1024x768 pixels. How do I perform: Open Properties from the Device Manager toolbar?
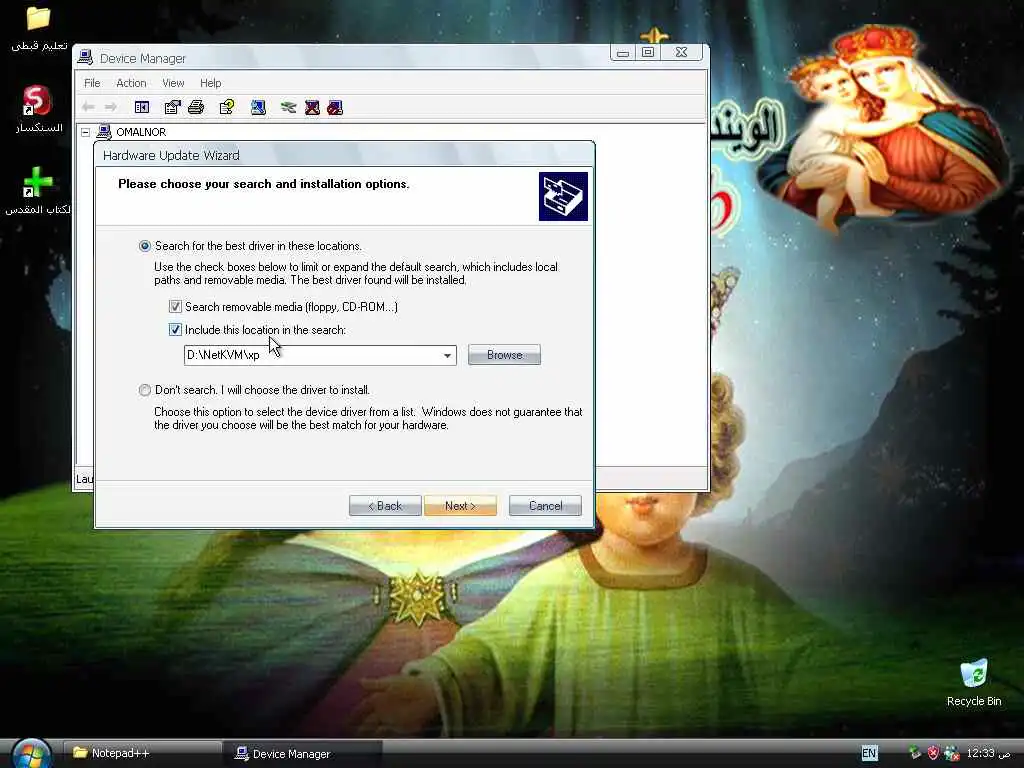point(172,107)
